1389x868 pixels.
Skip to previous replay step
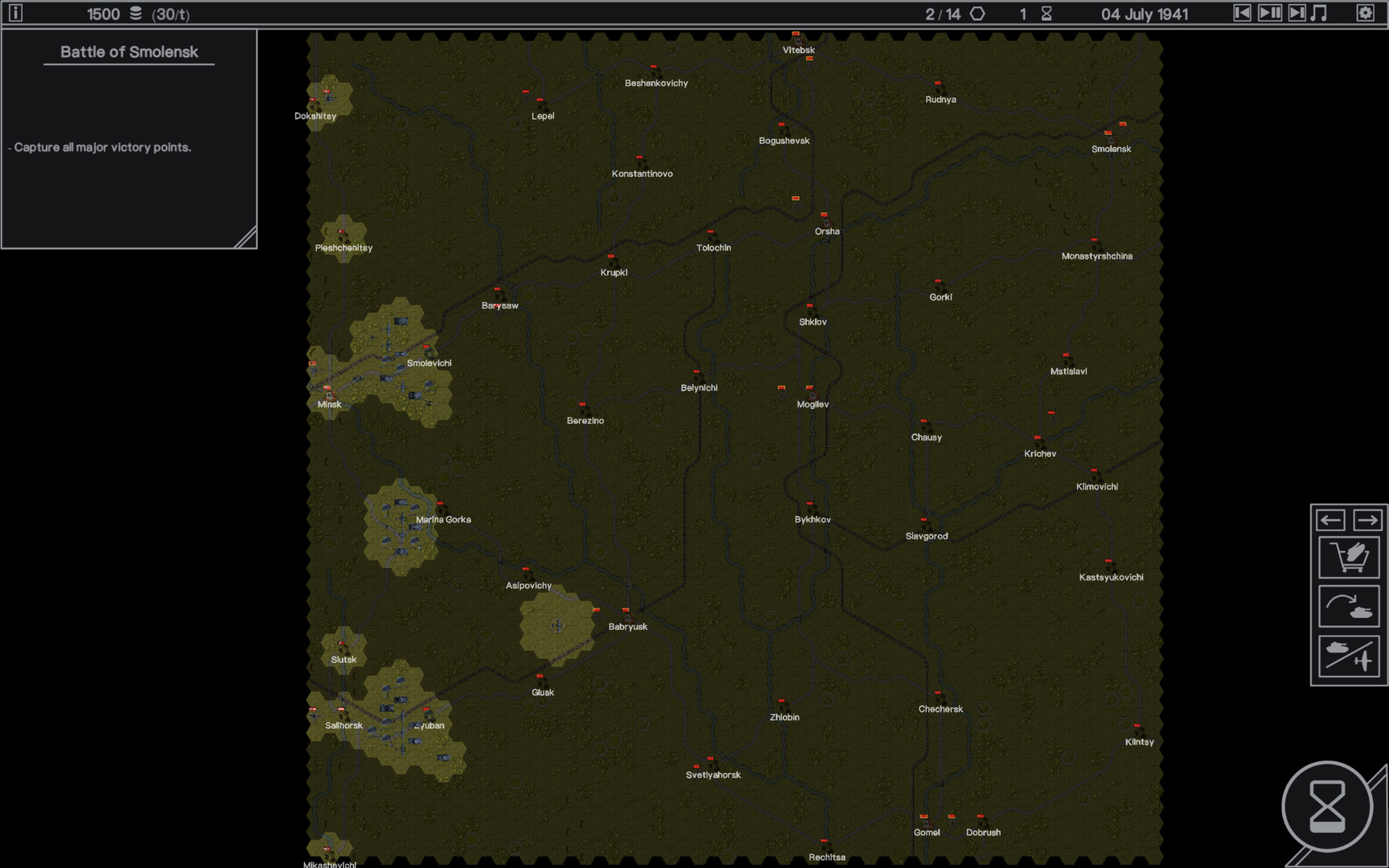[1242, 13]
